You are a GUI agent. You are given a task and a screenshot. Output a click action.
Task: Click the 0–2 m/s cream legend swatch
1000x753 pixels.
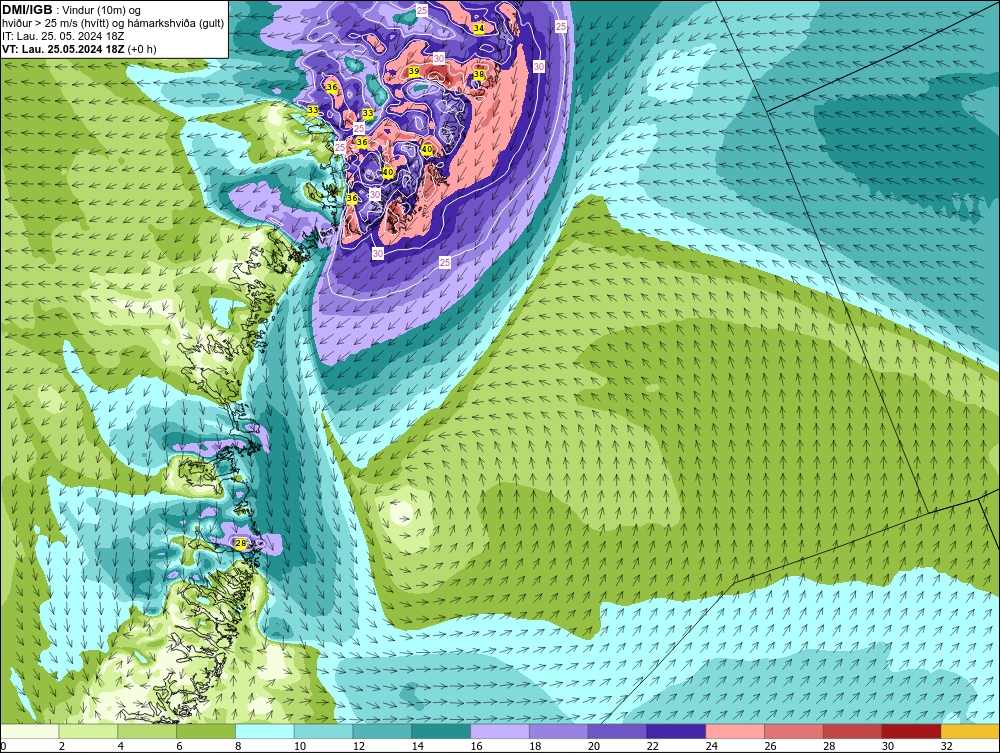[29, 731]
